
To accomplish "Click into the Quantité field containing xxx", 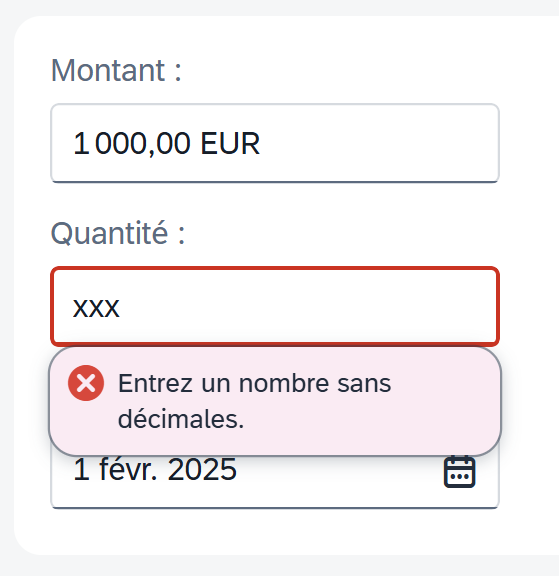I will click(275, 307).
